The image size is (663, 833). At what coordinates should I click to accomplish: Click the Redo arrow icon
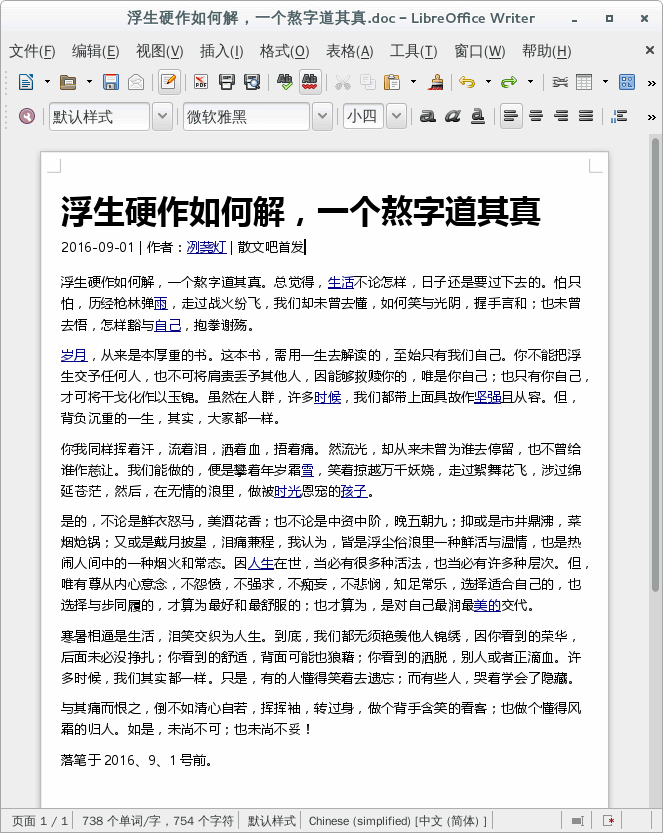tap(509, 82)
